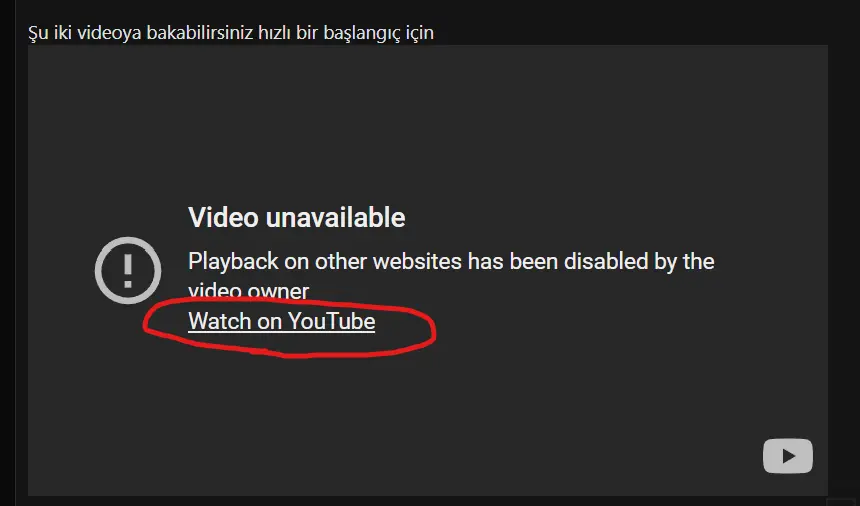
Task: Click the YouTube logo in the embed corner
Action: (x=788, y=456)
